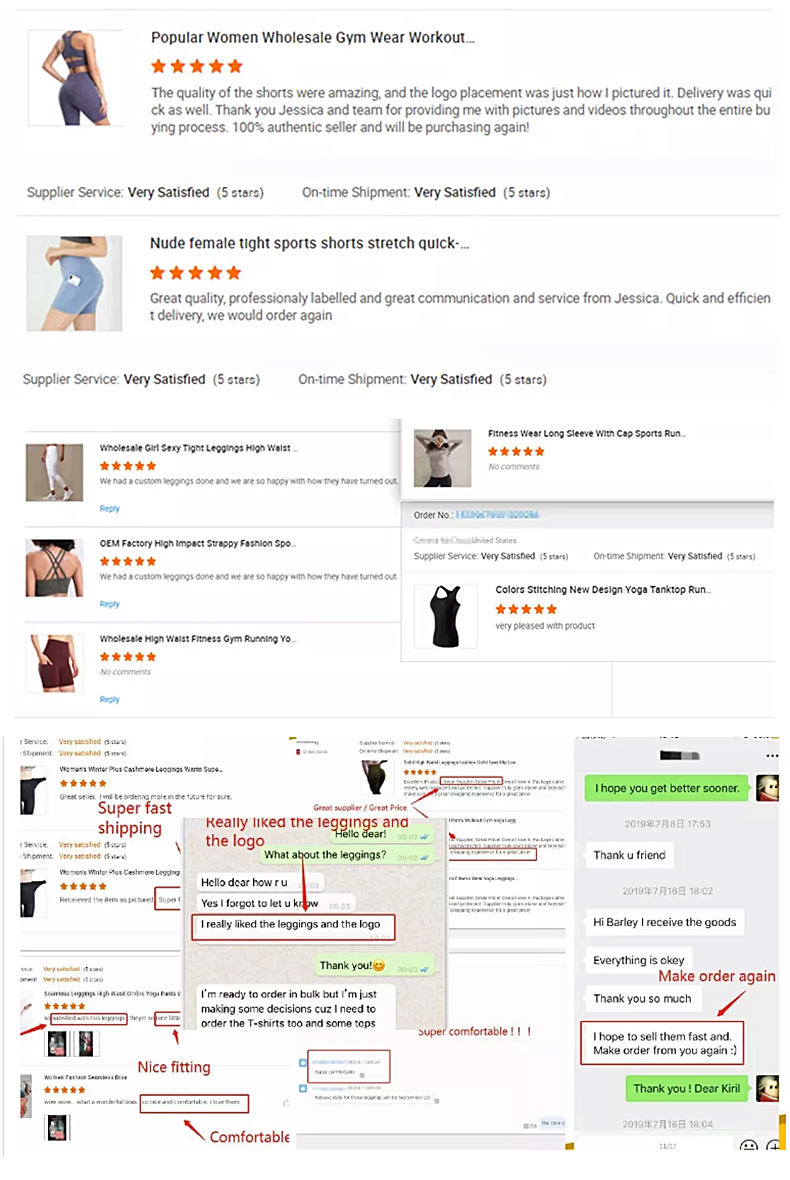
Task: Select the blurred order number link
Action: (x=497, y=515)
